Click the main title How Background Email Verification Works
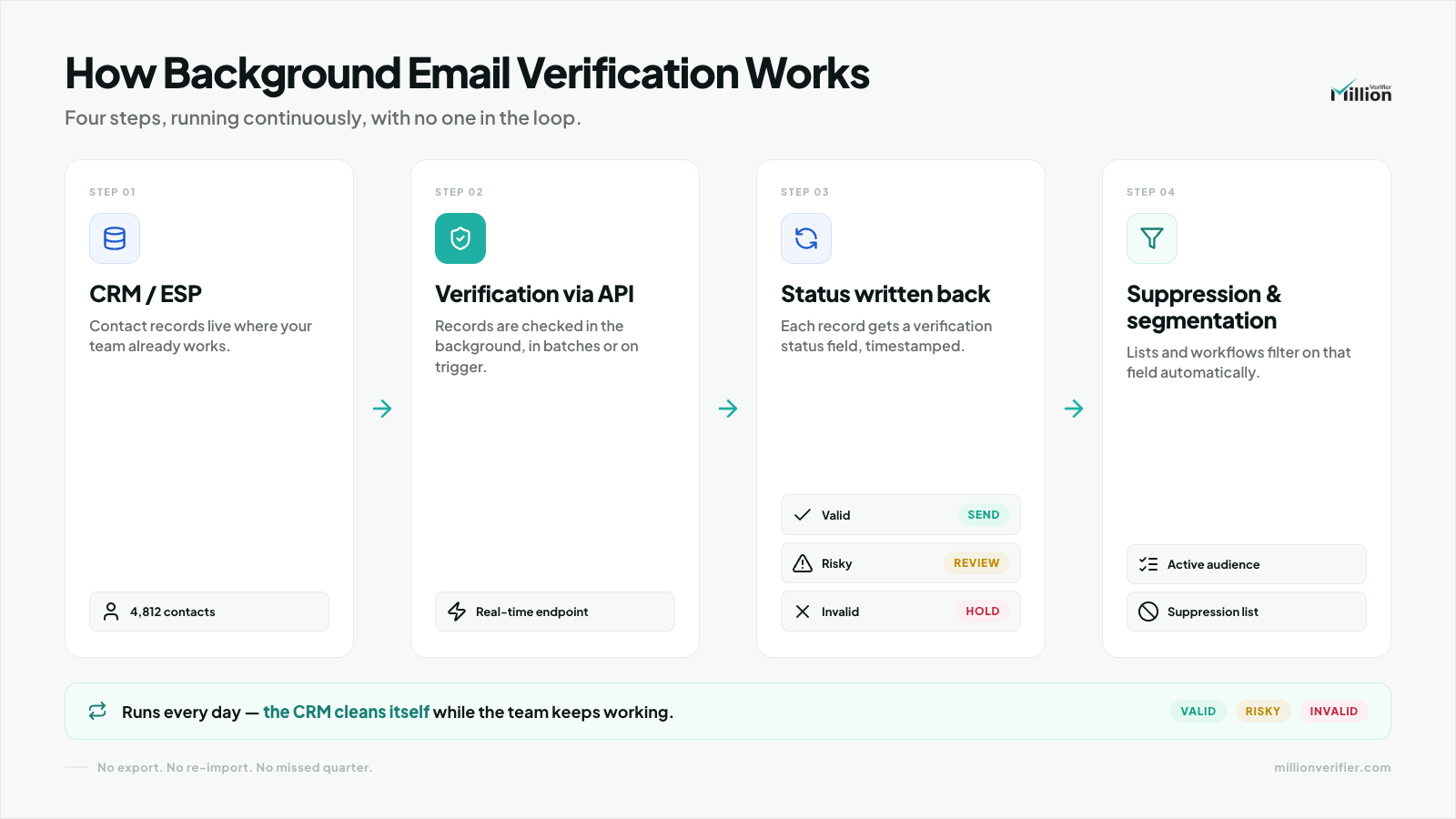This screenshot has height=819, width=1456. [468, 74]
